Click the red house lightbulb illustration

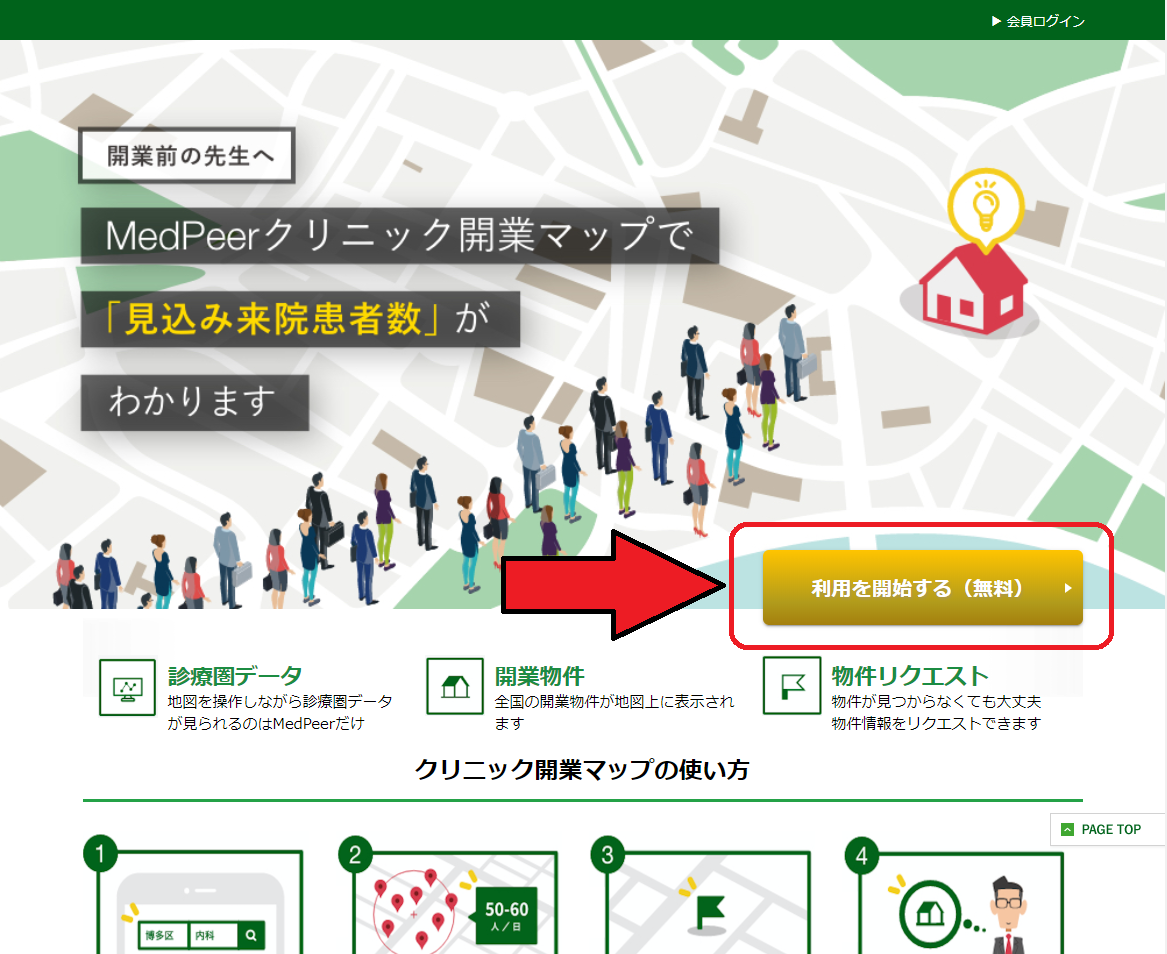point(973,253)
